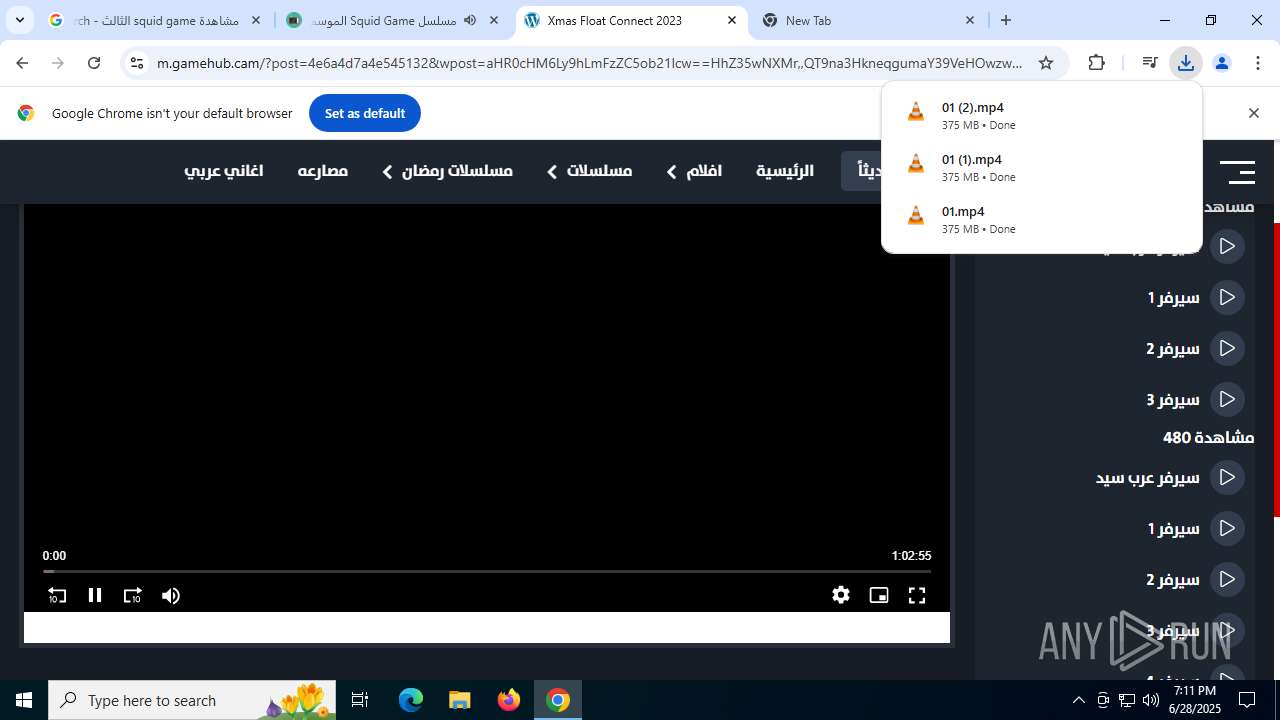The width and height of the screenshot is (1280, 720).
Task: Open media controls in Chrome toolbar
Action: (x=1149, y=63)
